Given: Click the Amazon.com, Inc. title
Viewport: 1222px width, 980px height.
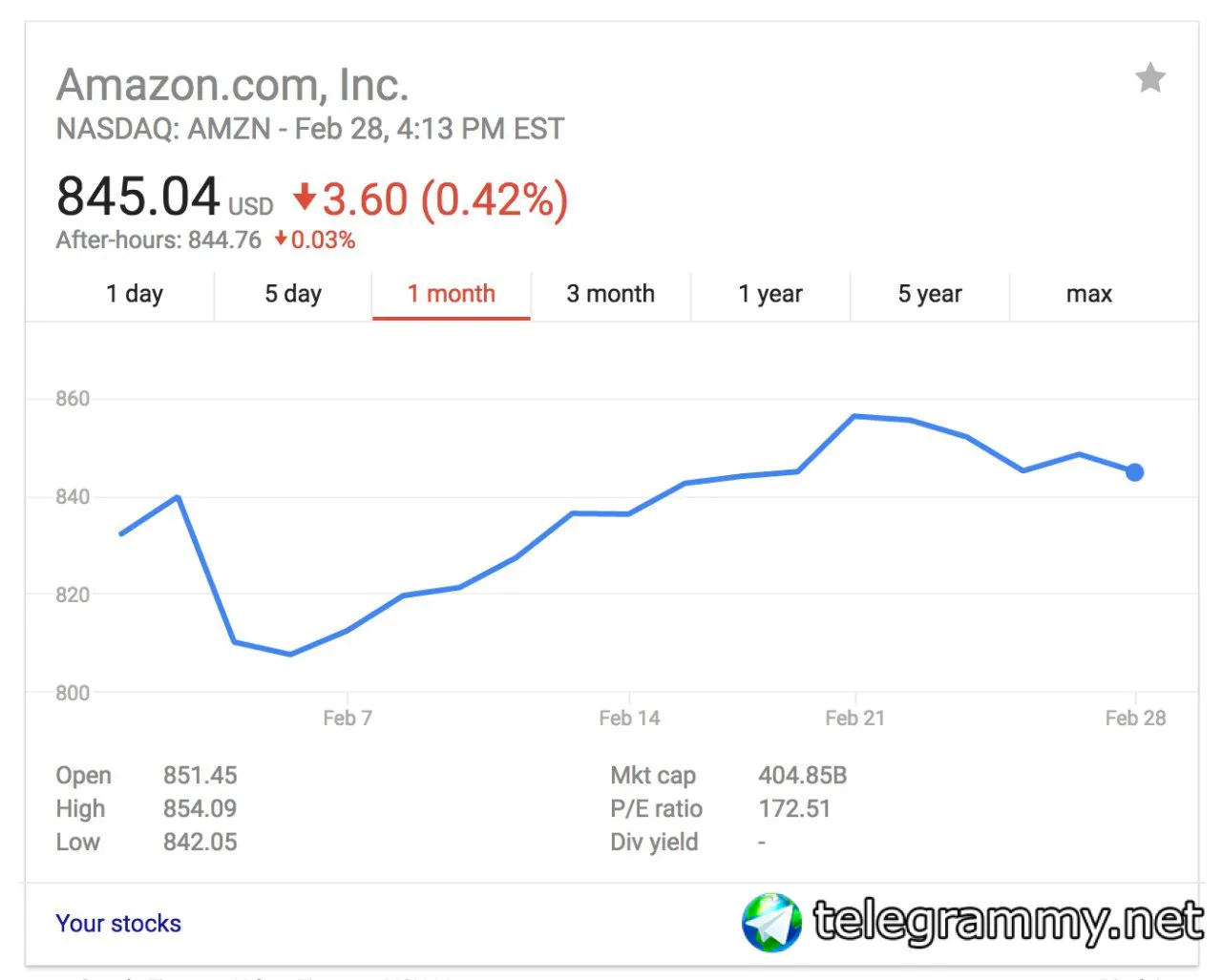Looking at the screenshot, I should [x=233, y=85].
